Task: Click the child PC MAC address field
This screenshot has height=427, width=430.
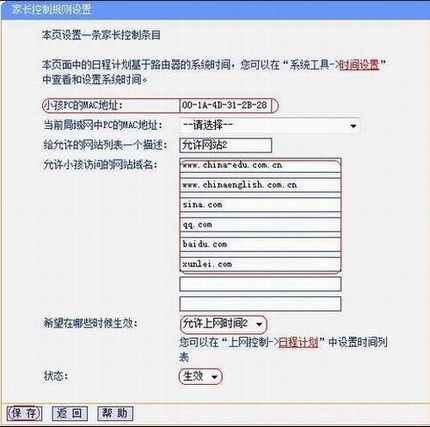Action: (x=225, y=106)
